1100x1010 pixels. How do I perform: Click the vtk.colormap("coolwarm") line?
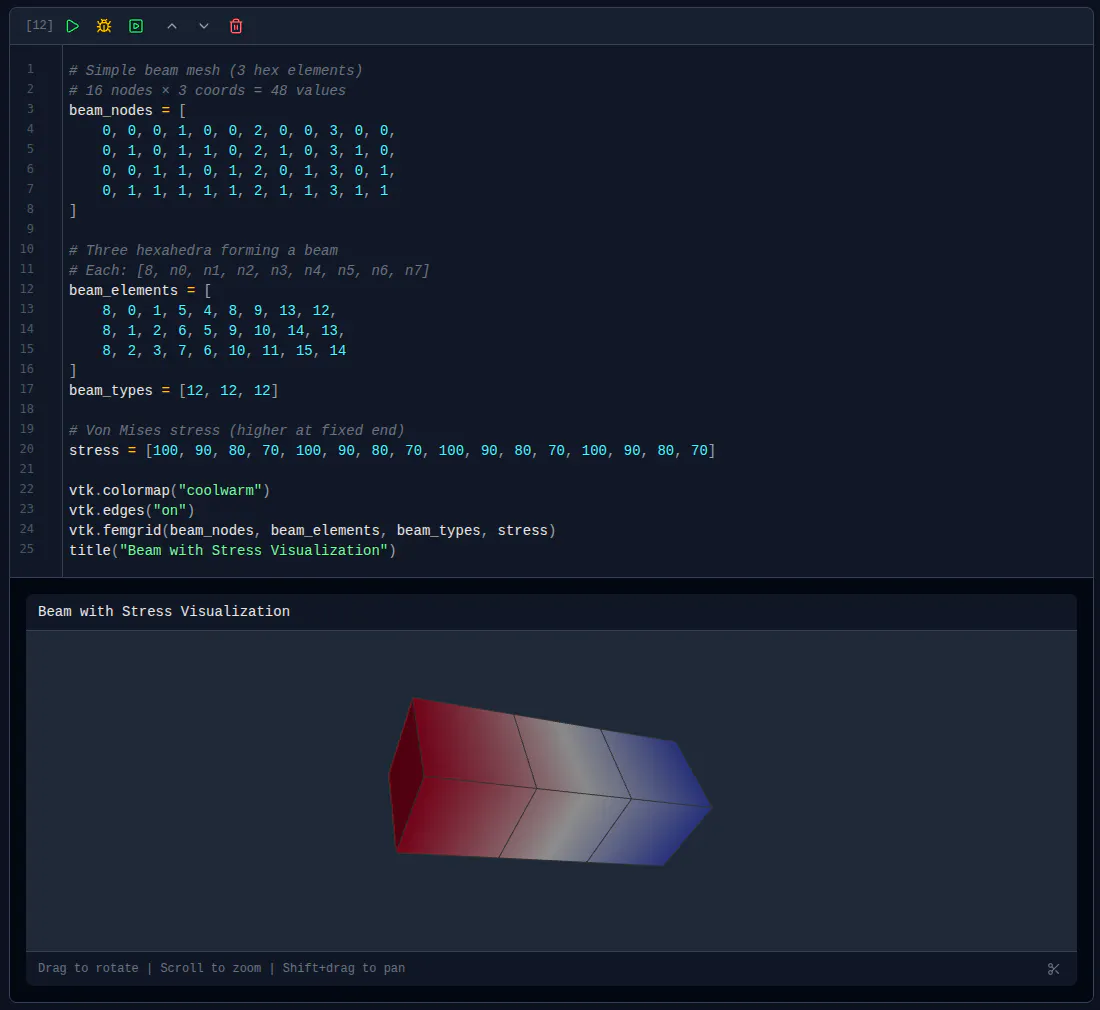(x=169, y=490)
